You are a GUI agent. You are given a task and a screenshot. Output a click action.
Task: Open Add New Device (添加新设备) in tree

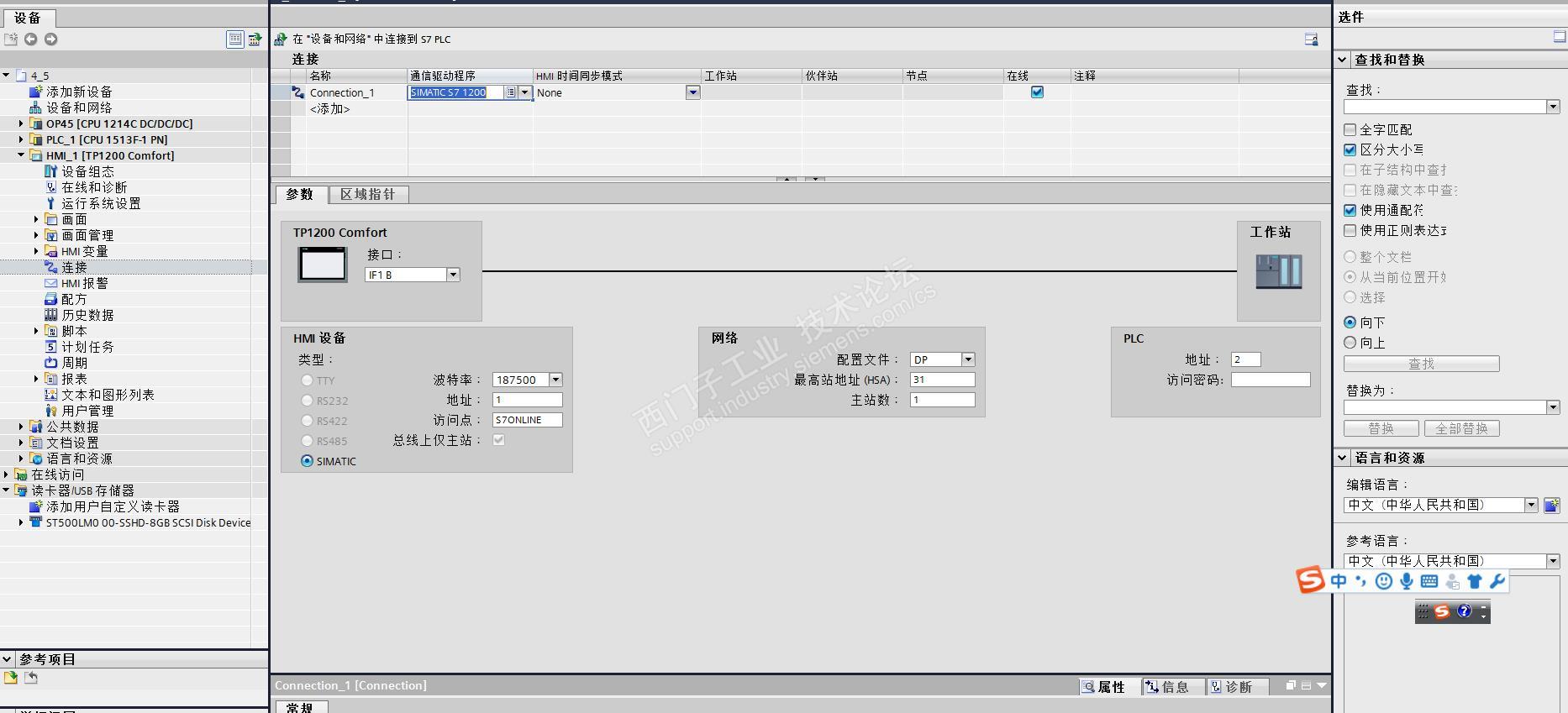(x=79, y=92)
